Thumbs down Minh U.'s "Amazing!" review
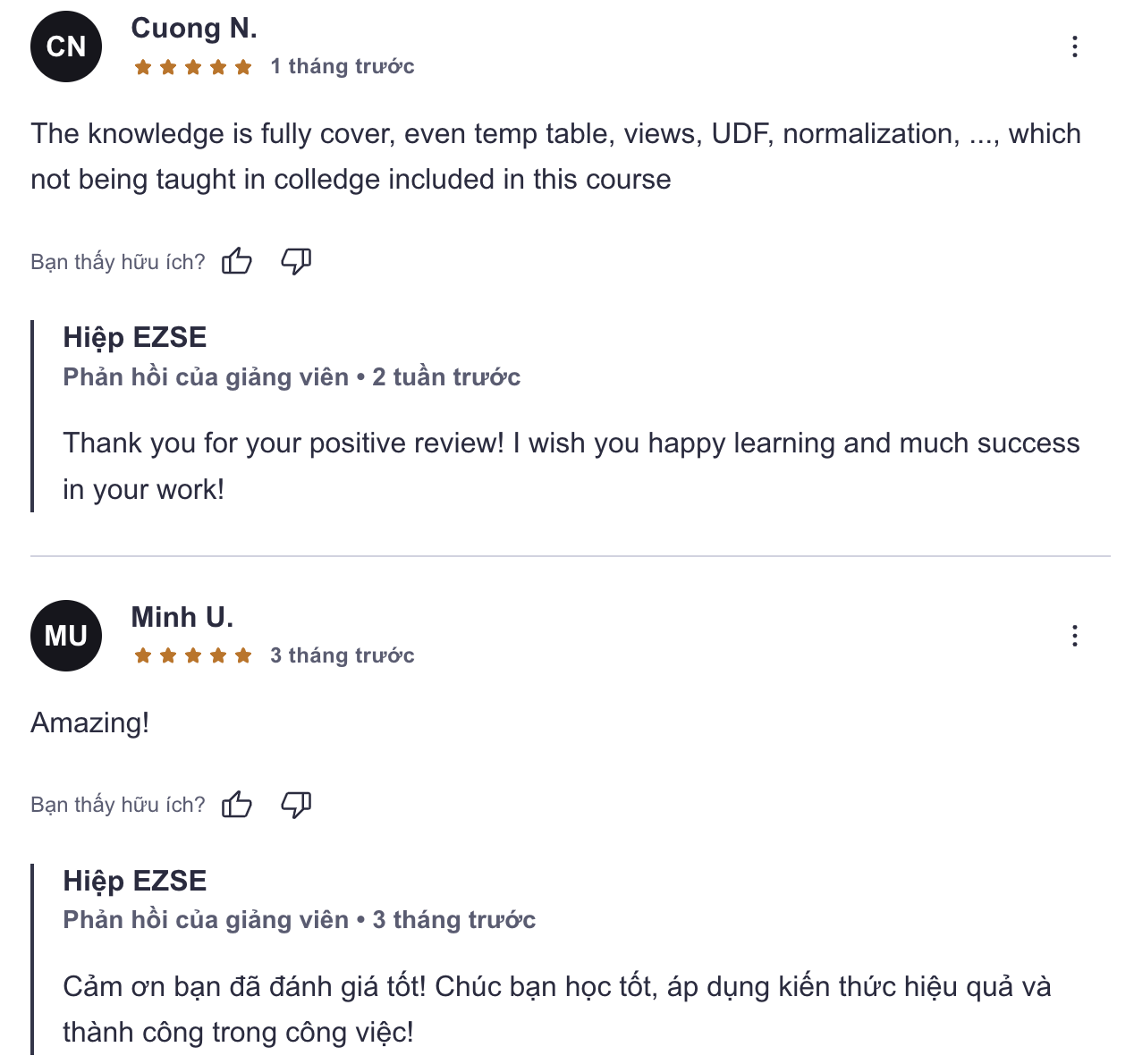 pos(296,805)
